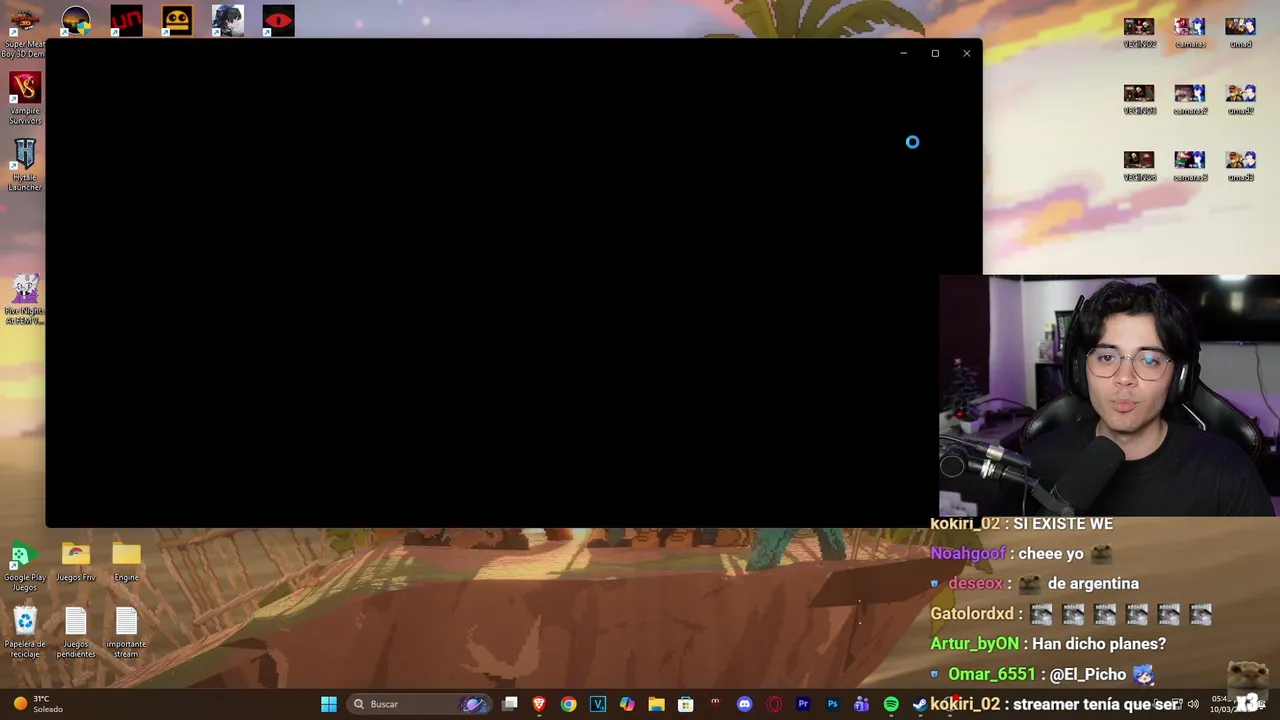Open Google Chrome from taskbar
Viewport: 1280px width, 720px height.
[568, 704]
